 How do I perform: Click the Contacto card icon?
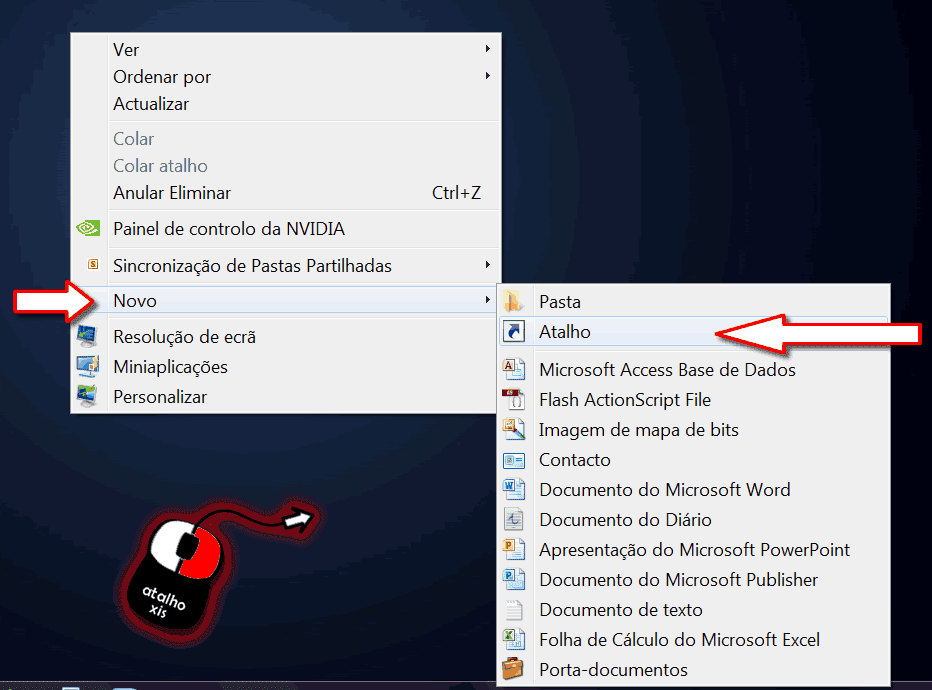click(x=514, y=459)
